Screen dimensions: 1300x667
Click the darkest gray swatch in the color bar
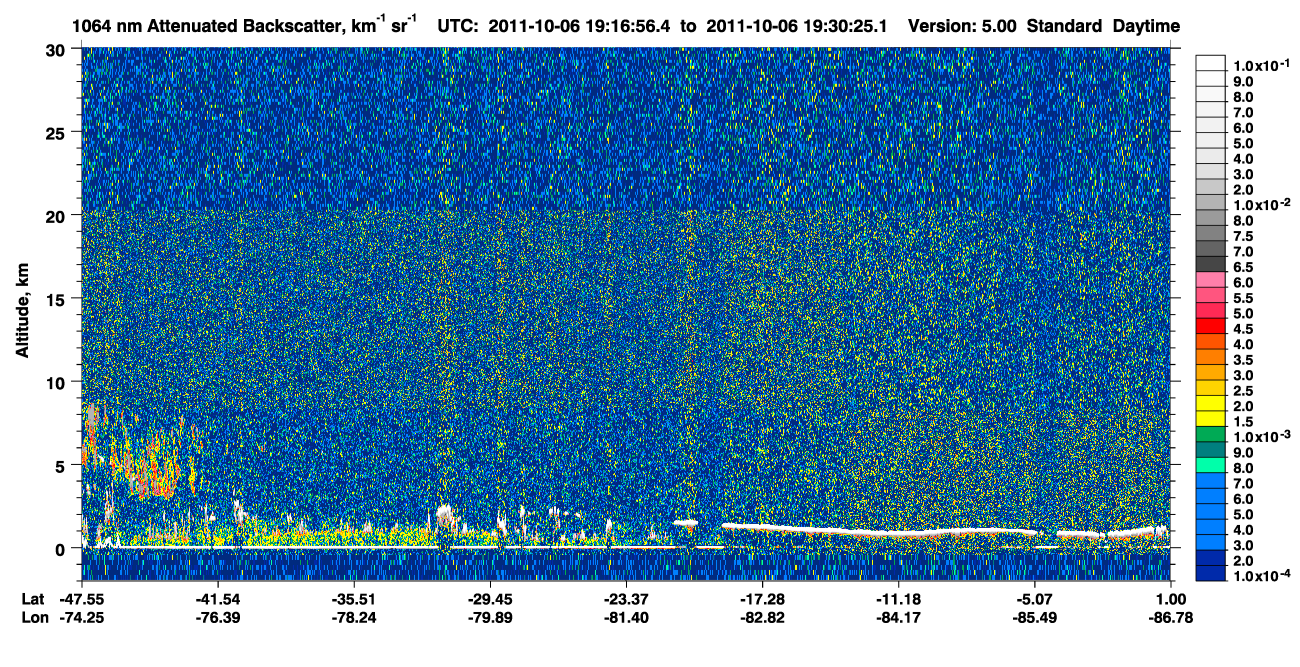pos(1211,264)
